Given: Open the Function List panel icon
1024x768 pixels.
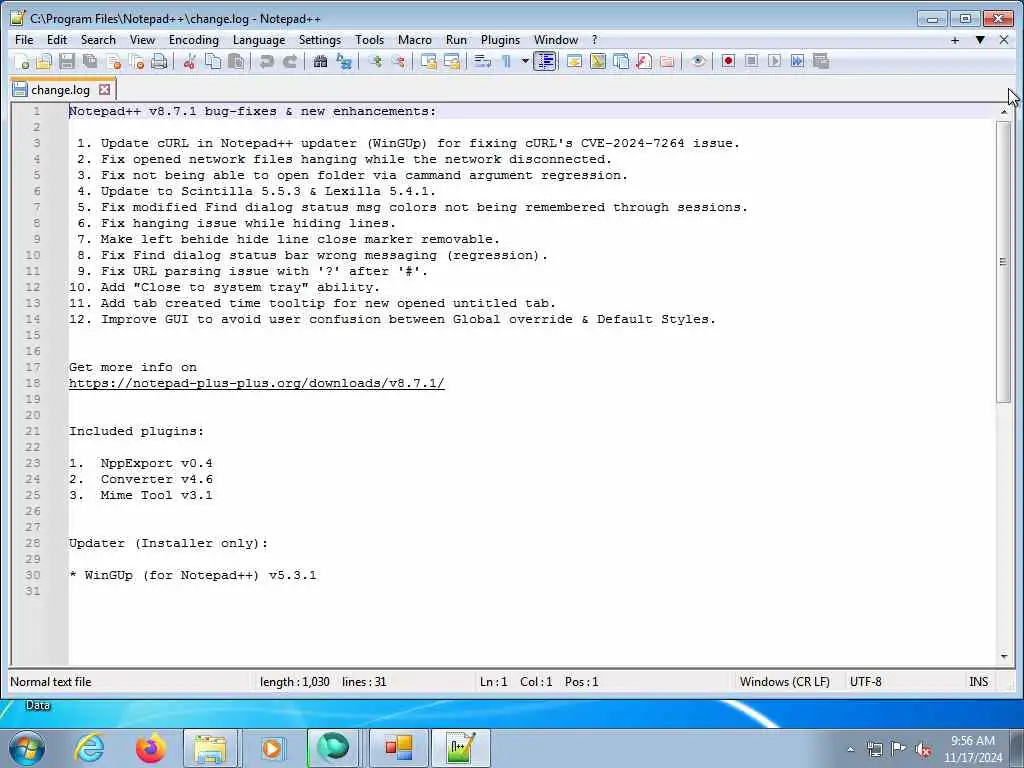Looking at the screenshot, I should coord(644,61).
